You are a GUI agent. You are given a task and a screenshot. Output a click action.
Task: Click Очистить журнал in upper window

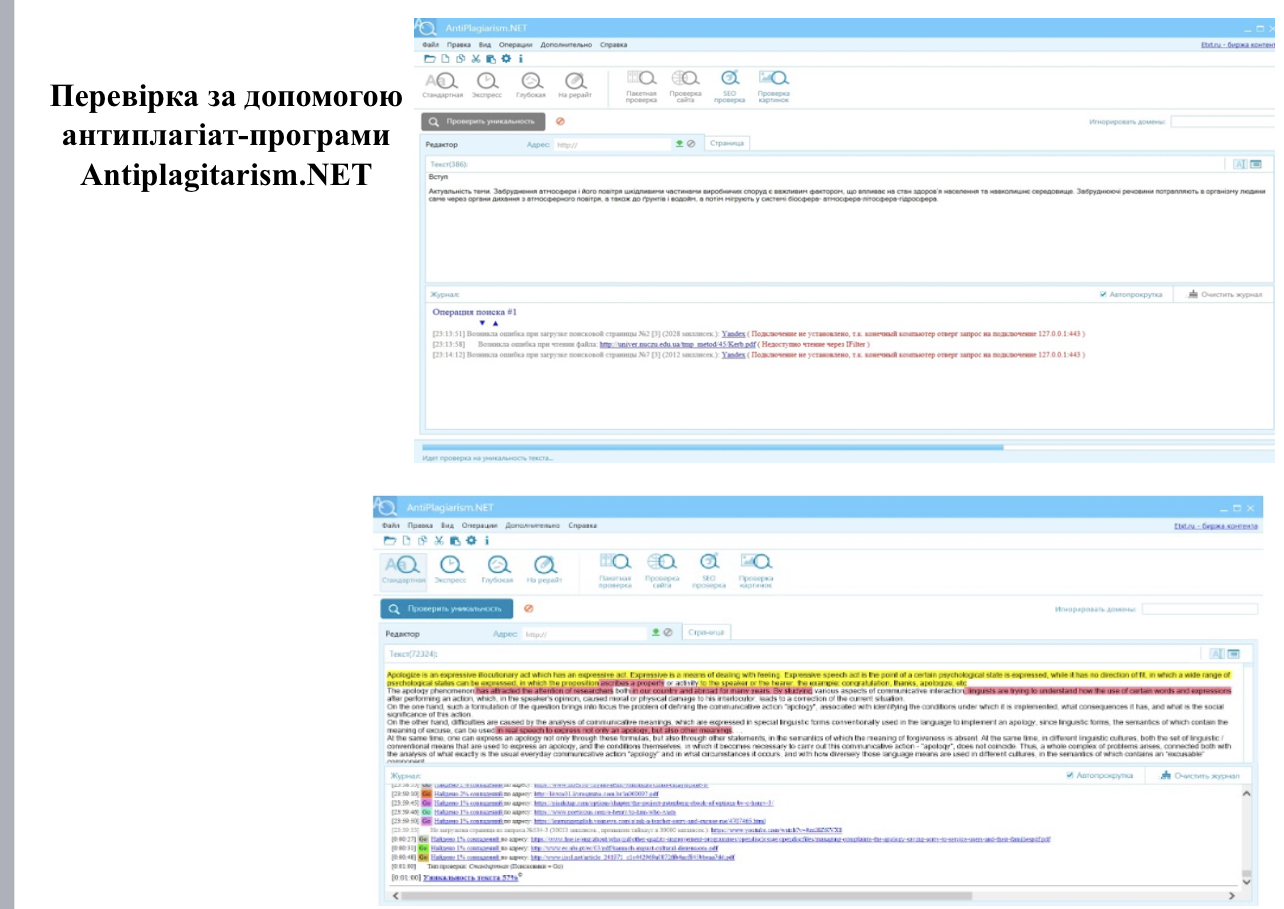point(1226,295)
